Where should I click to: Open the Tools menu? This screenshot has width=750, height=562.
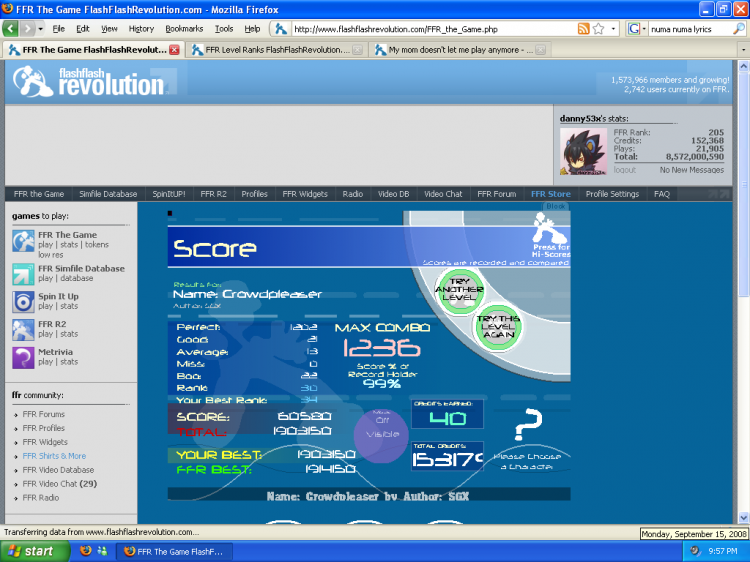tap(224, 29)
